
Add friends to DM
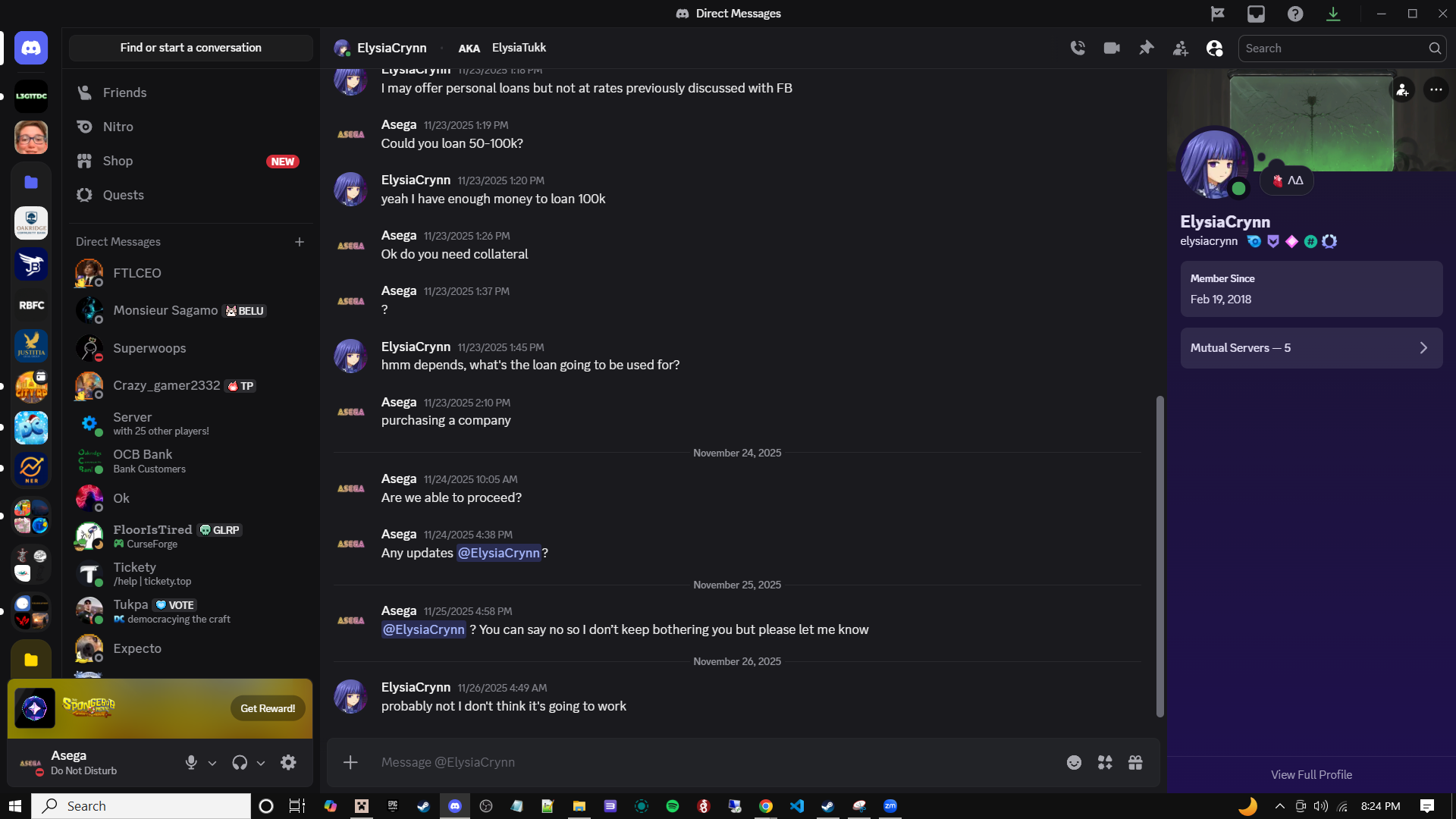click(x=1180, y=49)
